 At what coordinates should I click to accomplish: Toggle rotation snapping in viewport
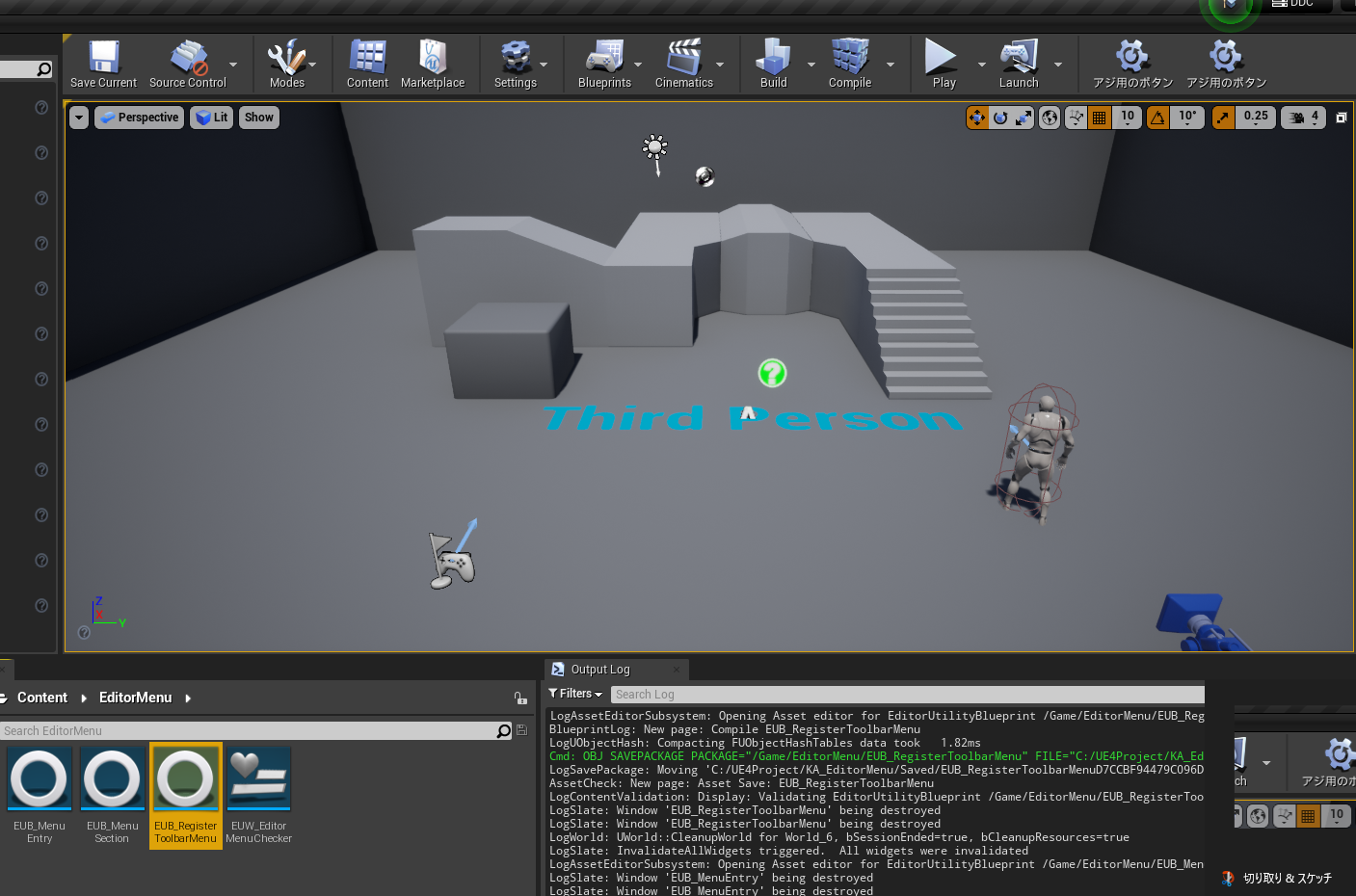coord(1157,118)
